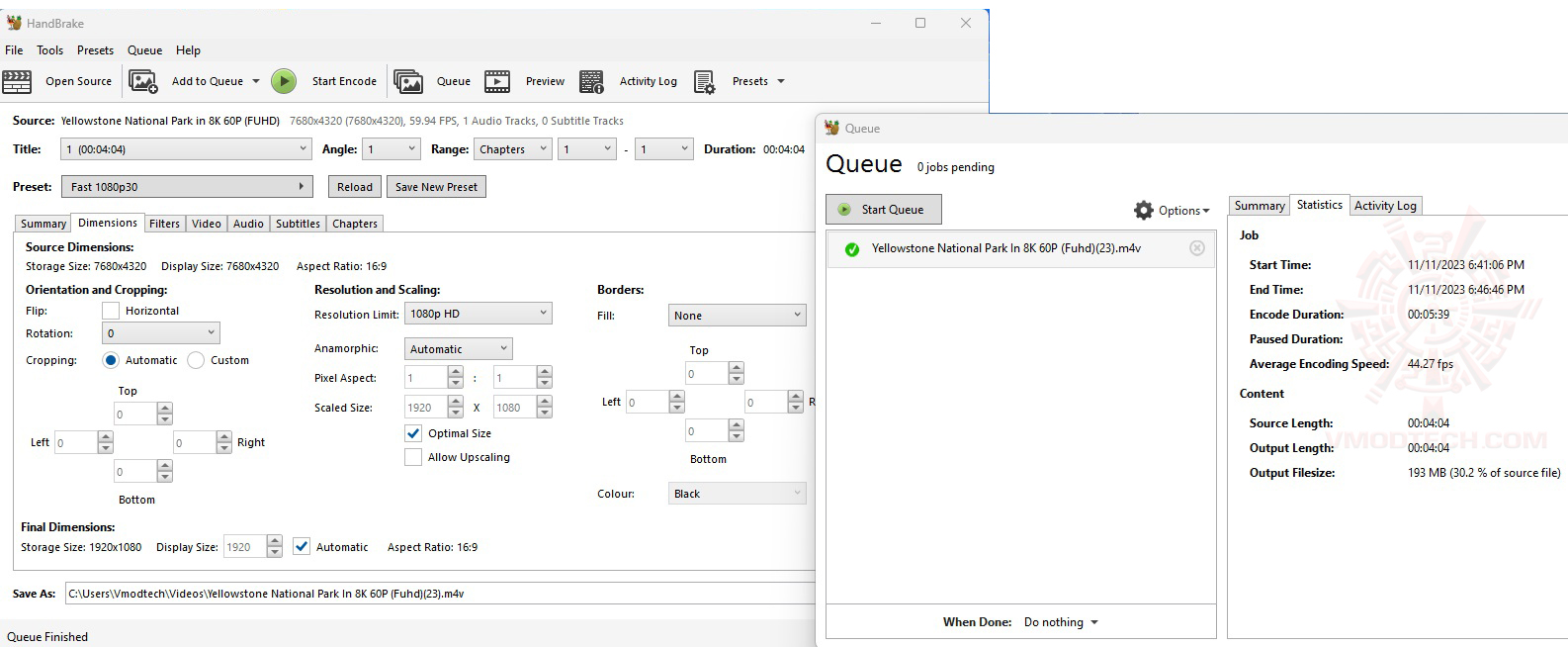Click the Presets list icon in toolbar

tap(704, 82)
